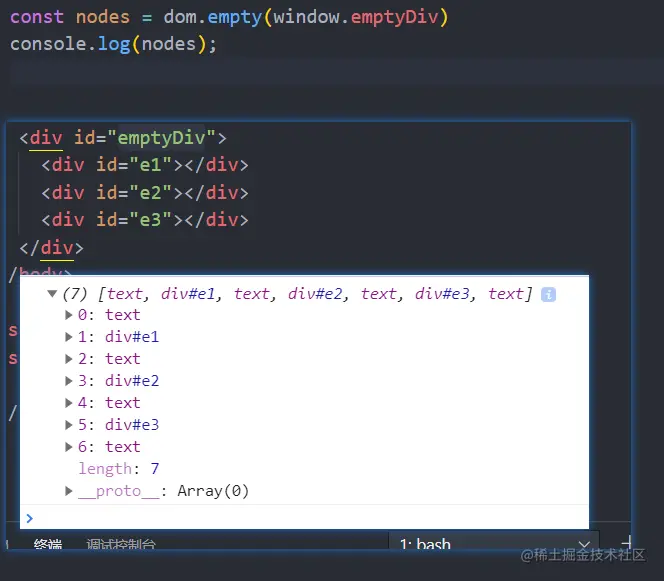Click the closing </div> tag line
Image resolution: width=664 pixels, height=581 pixels.
(x=51, y=248)
